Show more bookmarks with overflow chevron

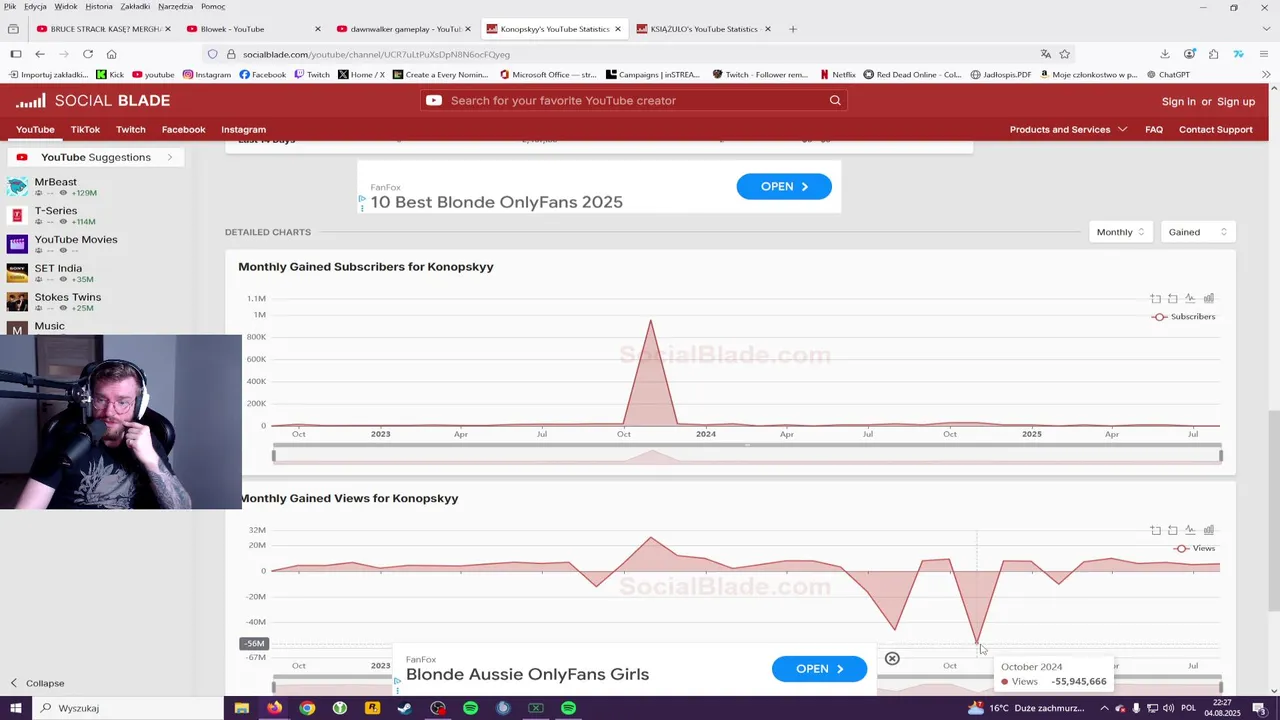[1266, 74]
